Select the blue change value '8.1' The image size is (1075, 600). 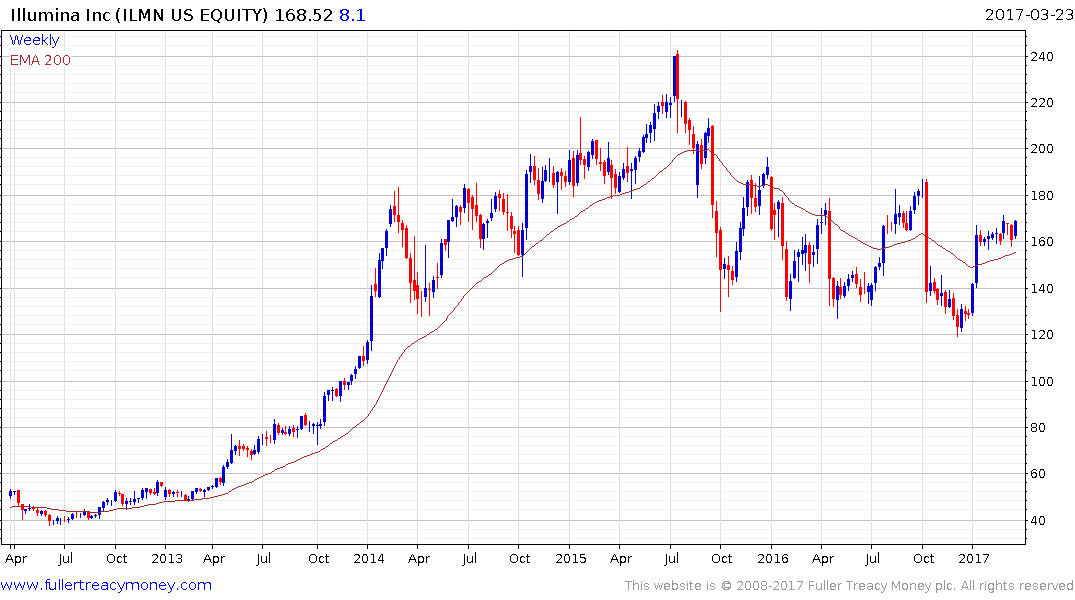[x=352, y=15]
